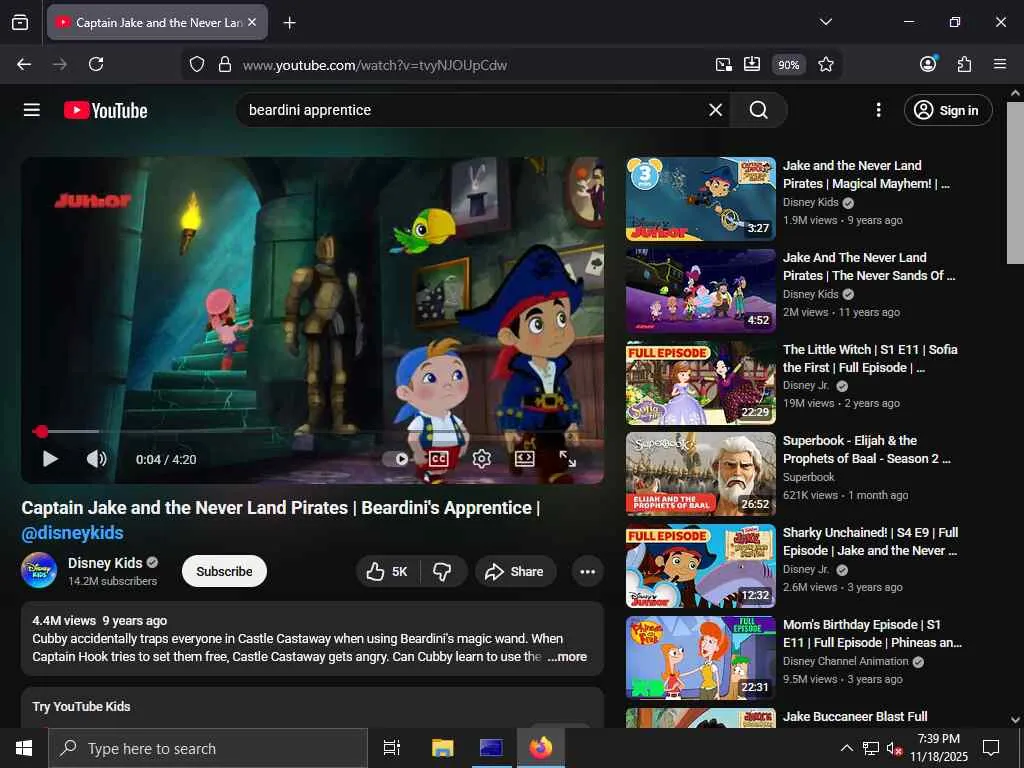1024x768 pixels.
Task: Open The Little Witch Sofia thumbnail
Action: (701, 383)
